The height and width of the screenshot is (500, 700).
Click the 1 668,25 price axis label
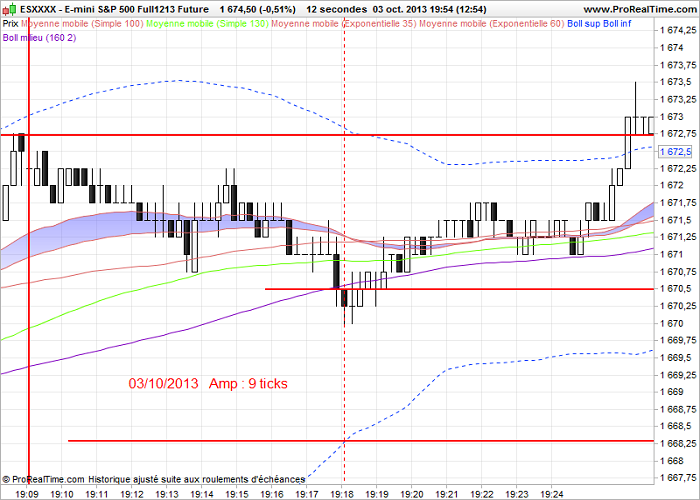[x=678, y=444]
